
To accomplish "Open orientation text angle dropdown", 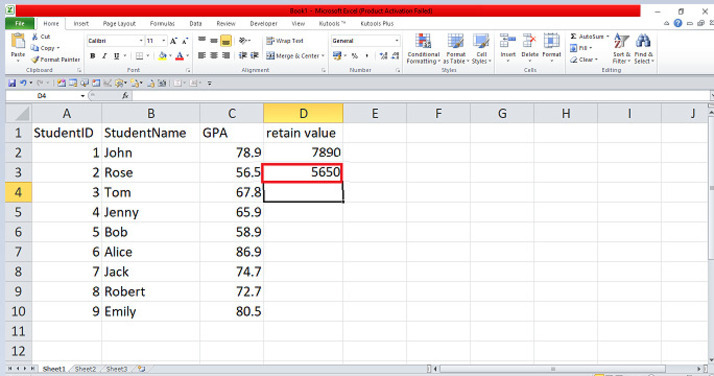I will click(x=245, y=41).
